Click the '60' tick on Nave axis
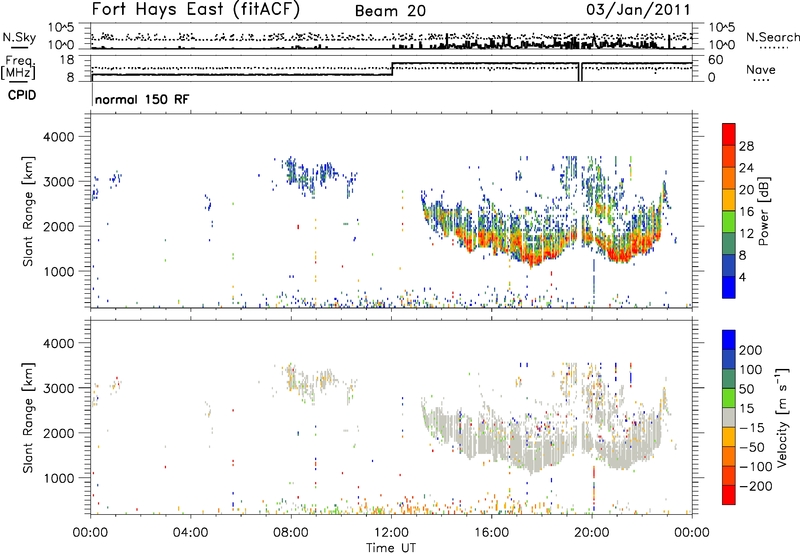Screen dimensions: 800x554 click(x=716, y=60)
